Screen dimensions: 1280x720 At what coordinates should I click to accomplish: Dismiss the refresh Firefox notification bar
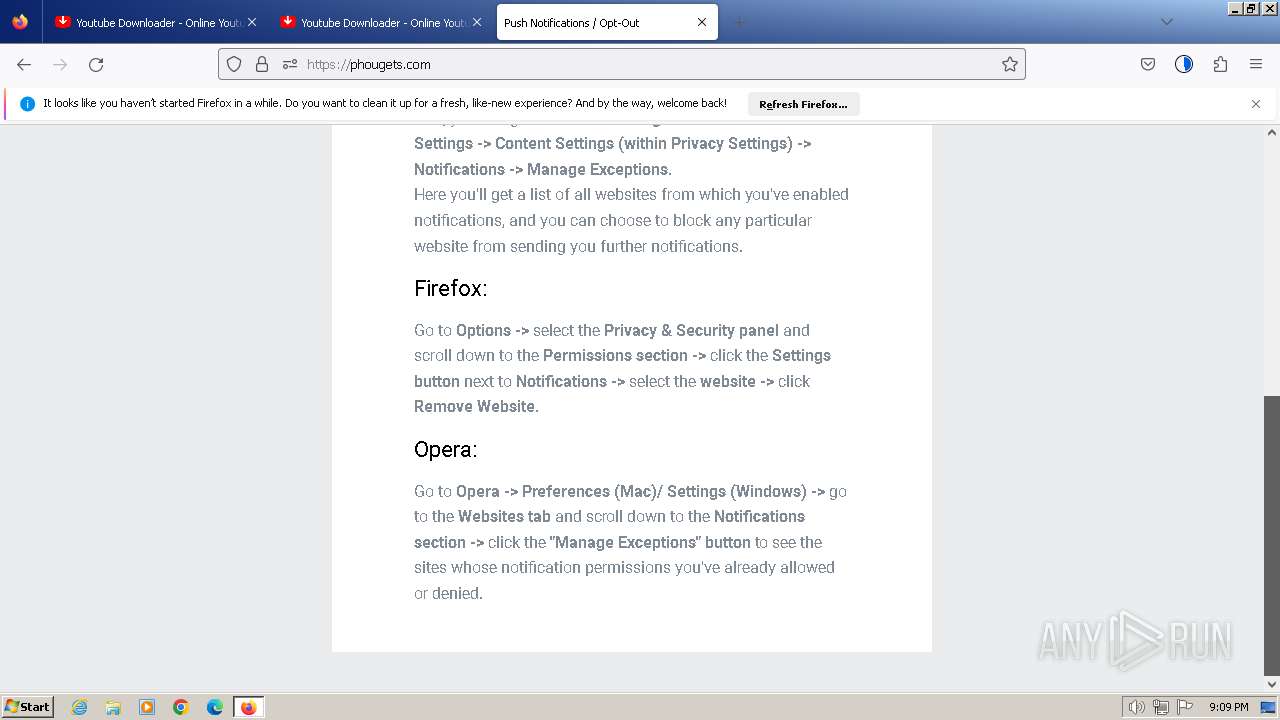coord(1256,104)
